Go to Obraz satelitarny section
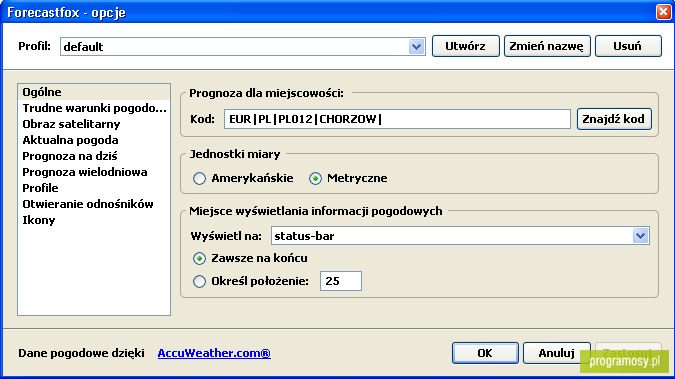This screenshot has width=675, height=379. [94, 124]
